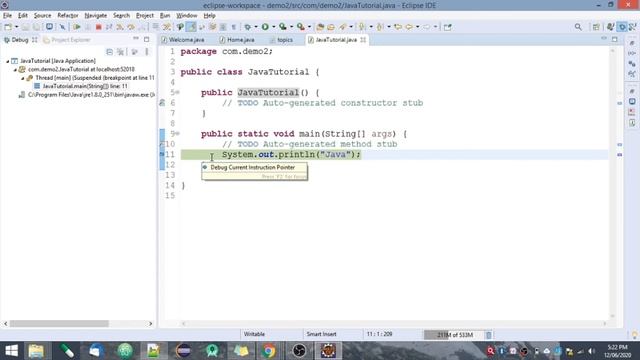This screenshot has height=360, width=640.
Task: Collapse the Thread [main] tree node
Action: (23, 78)
